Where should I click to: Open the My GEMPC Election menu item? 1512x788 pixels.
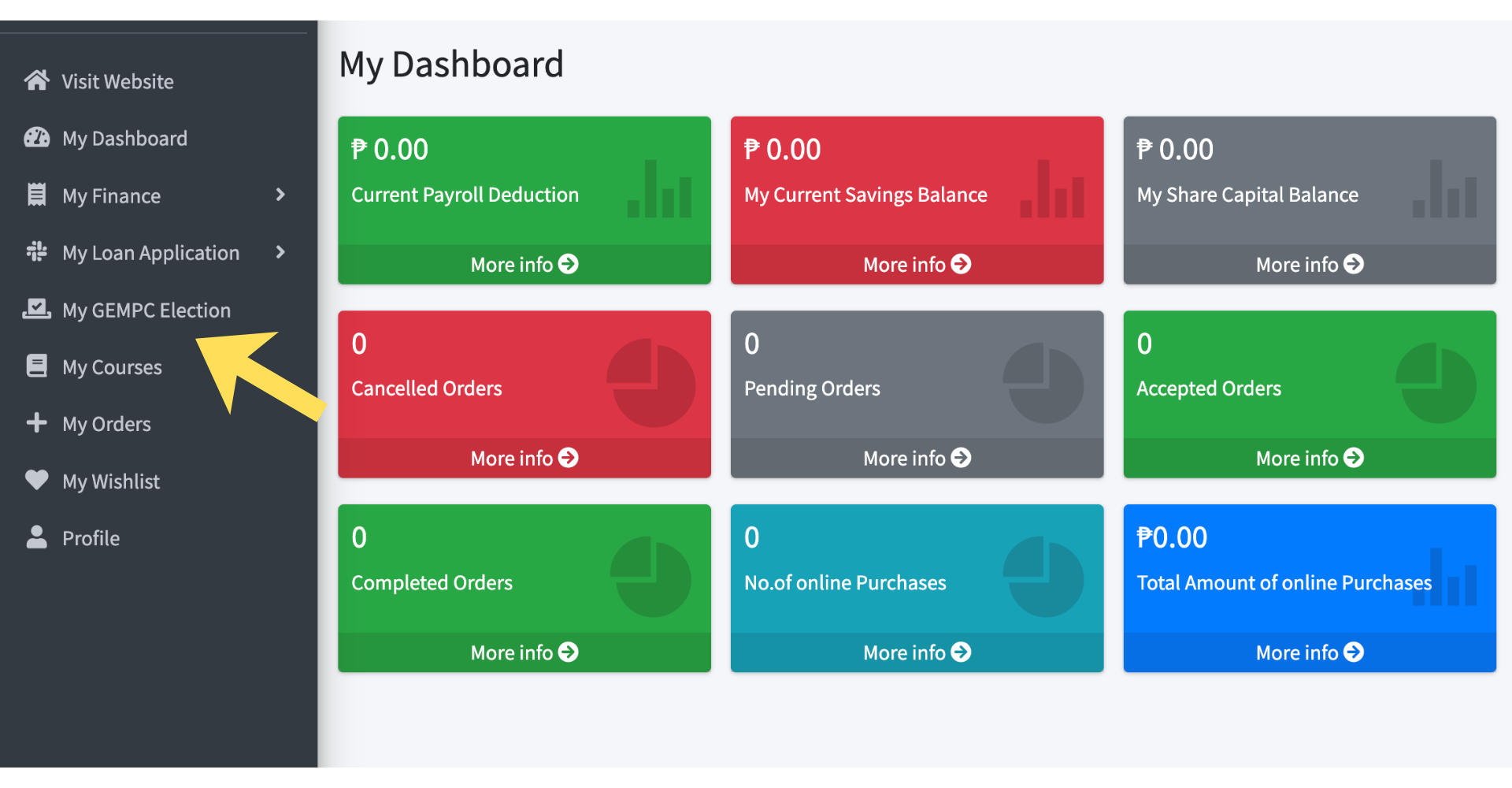click(146, 310)
